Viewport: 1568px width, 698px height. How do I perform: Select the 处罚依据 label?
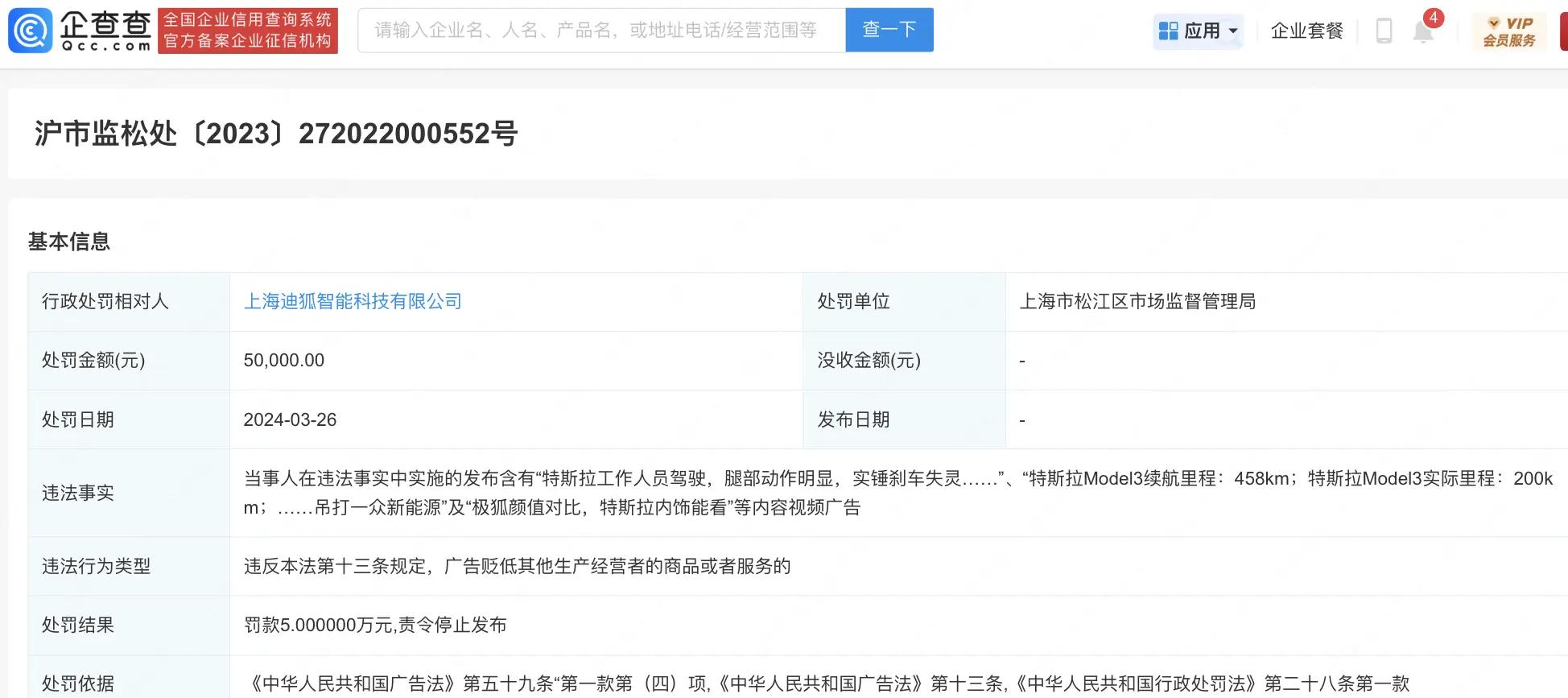click(78, 684)
